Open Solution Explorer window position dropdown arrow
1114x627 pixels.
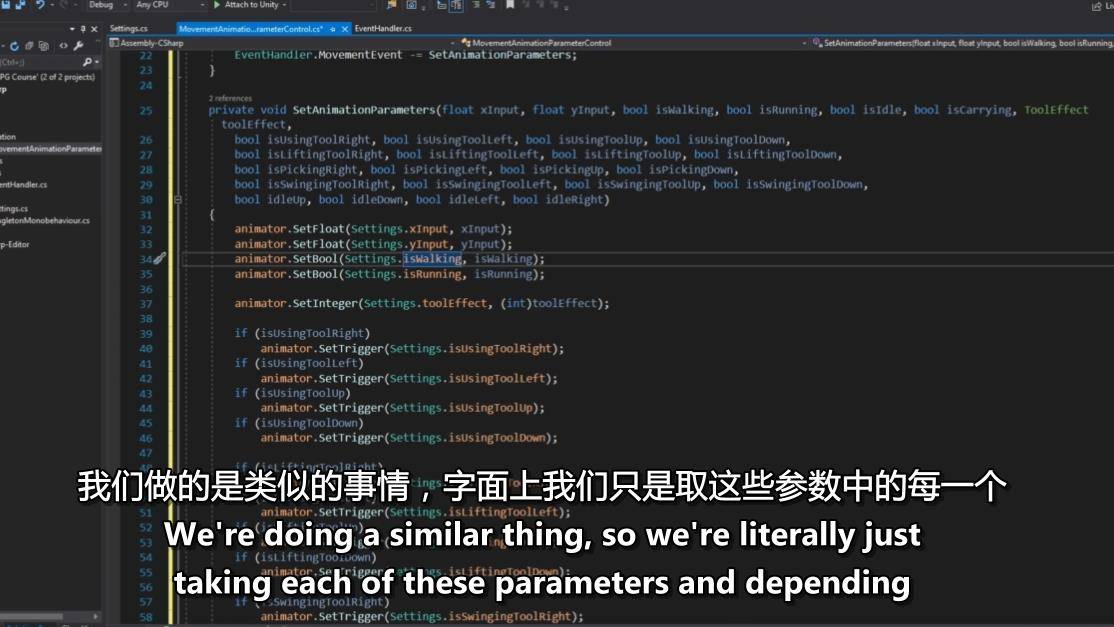(x=72, y=29)
